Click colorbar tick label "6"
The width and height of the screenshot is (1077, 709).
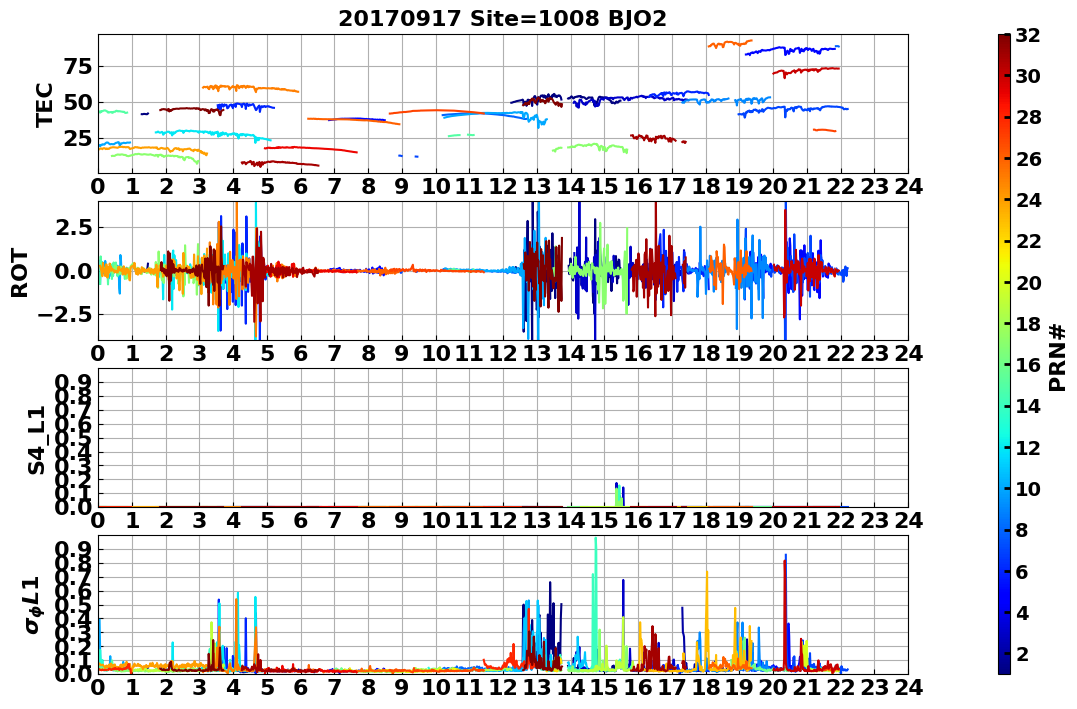[x=1022, y=571]
